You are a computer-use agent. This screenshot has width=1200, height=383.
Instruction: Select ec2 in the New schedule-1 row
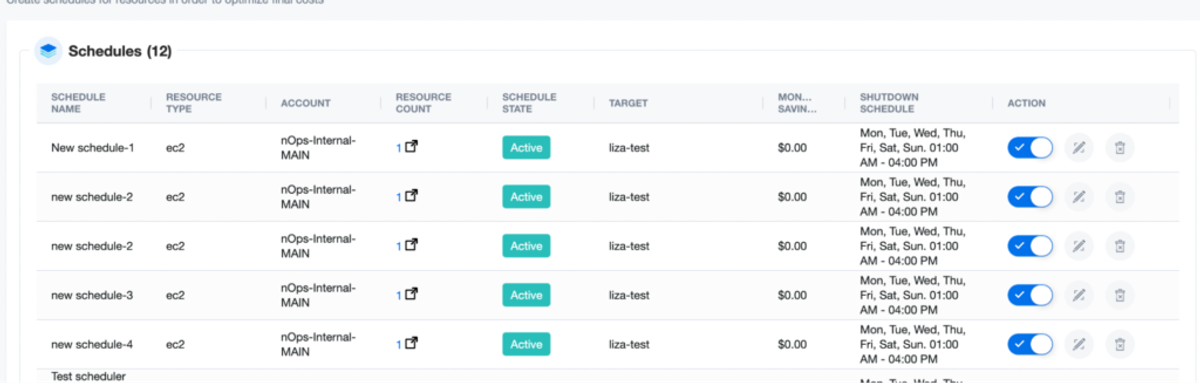(176, 148)
